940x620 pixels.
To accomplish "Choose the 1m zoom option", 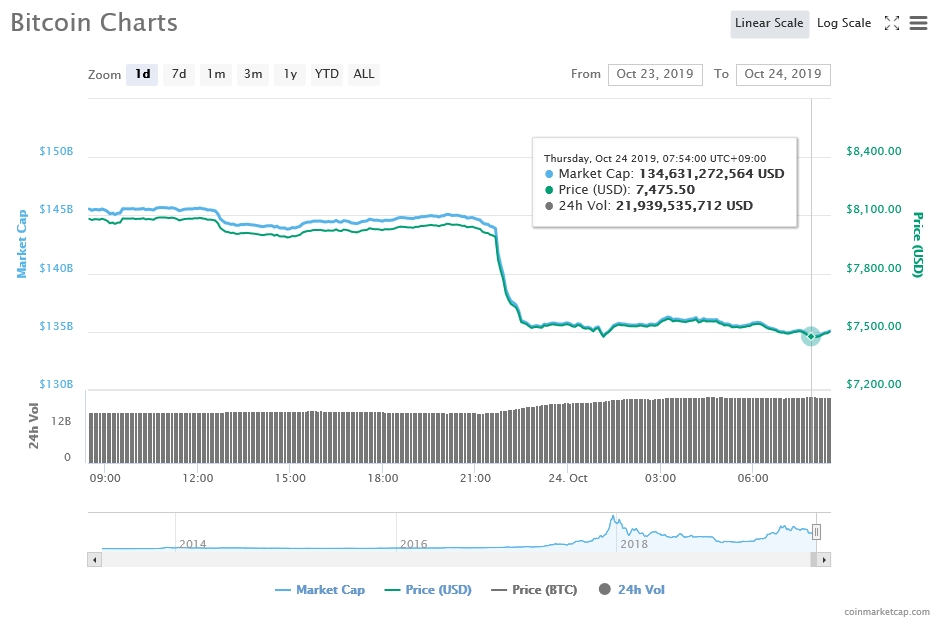I will [215, 74].
